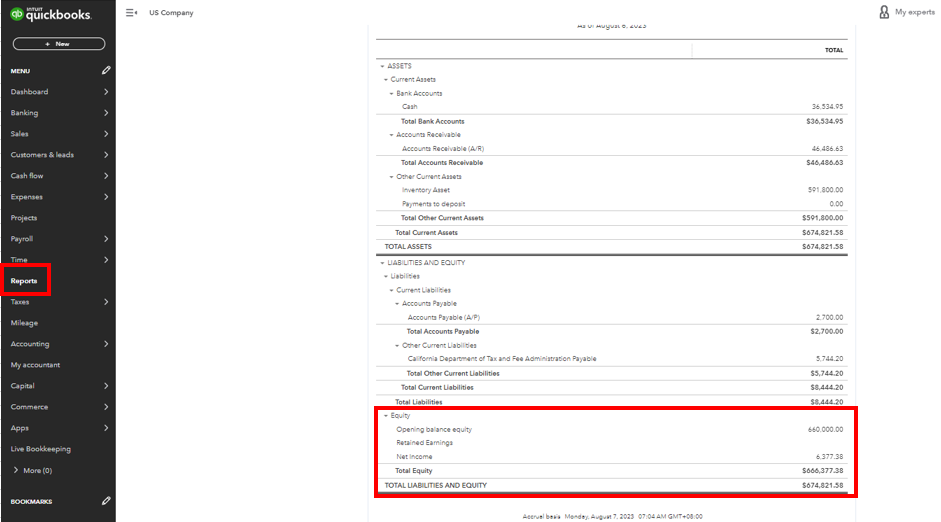Open My experts person icon
The width and height of the screenshot is (941, 522).
coord(884,12)
